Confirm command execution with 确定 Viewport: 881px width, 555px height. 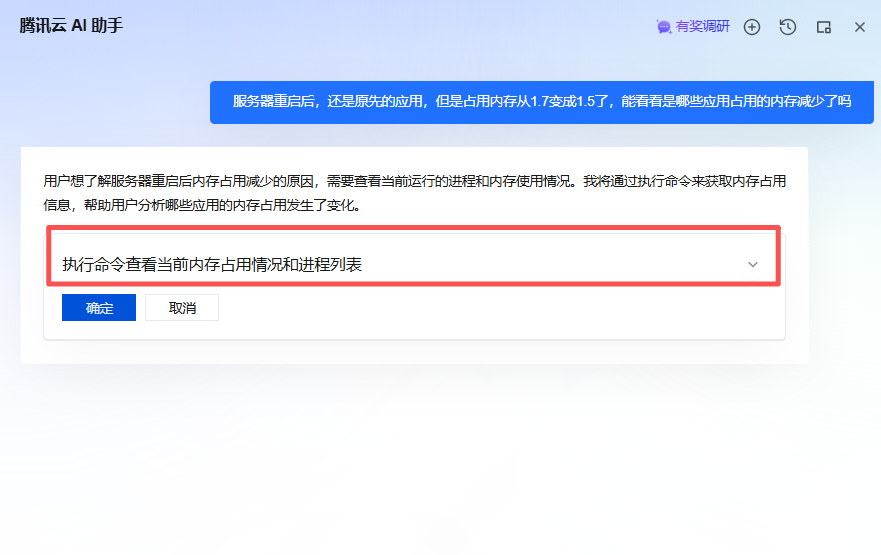coord(99,308)
